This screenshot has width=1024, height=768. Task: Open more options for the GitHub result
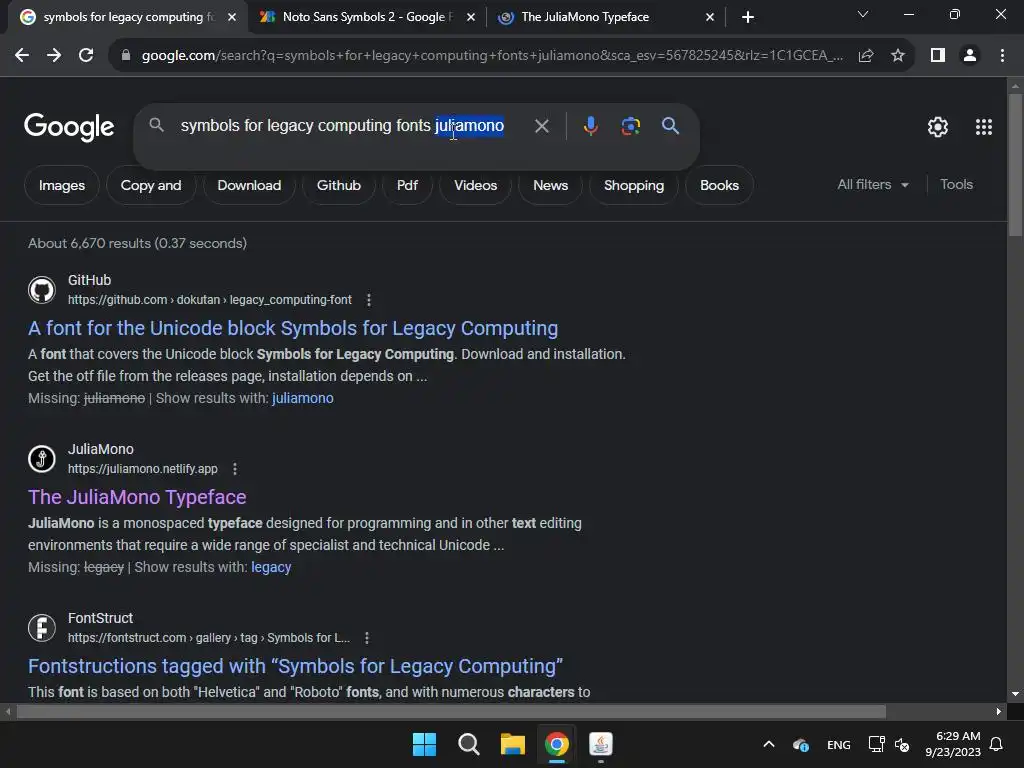pos(369,300)
